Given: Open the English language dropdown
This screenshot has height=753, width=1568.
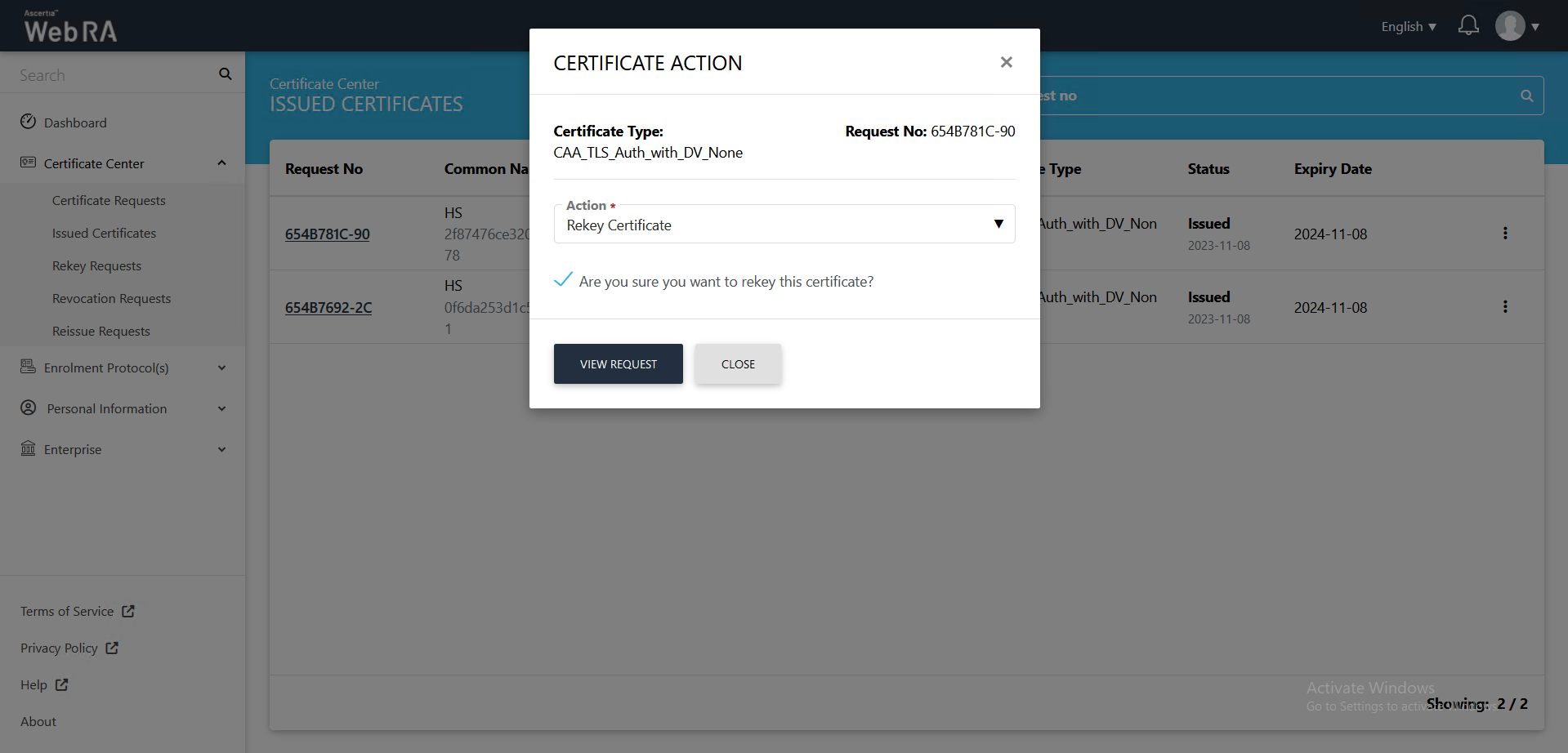Looking at the screenshot, I should coord(1408,27).
